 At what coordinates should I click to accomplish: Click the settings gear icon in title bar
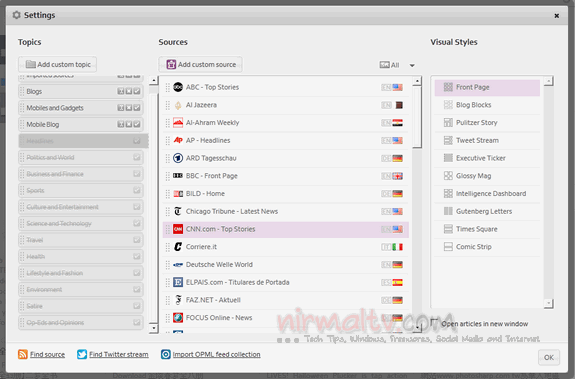click(16, 15)
